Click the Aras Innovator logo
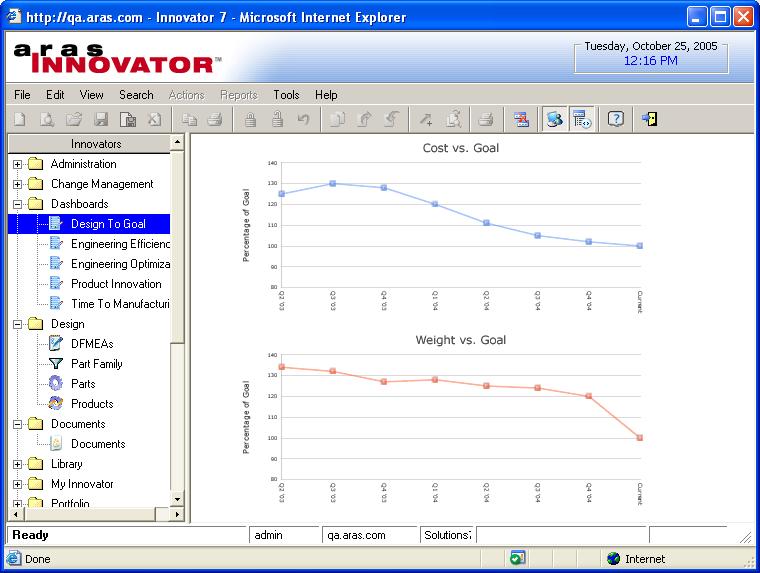Image resolution: width=760 pixels, height=573 pixels. (x=118, y=58)
